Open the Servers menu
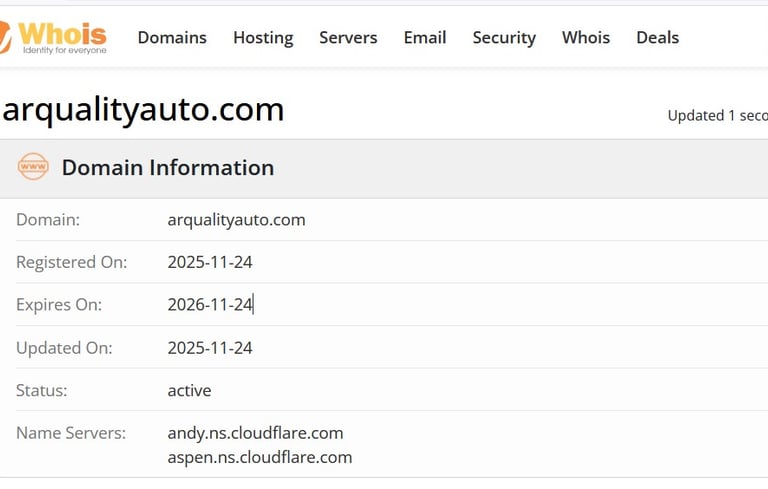 click(x=348, y=38)
